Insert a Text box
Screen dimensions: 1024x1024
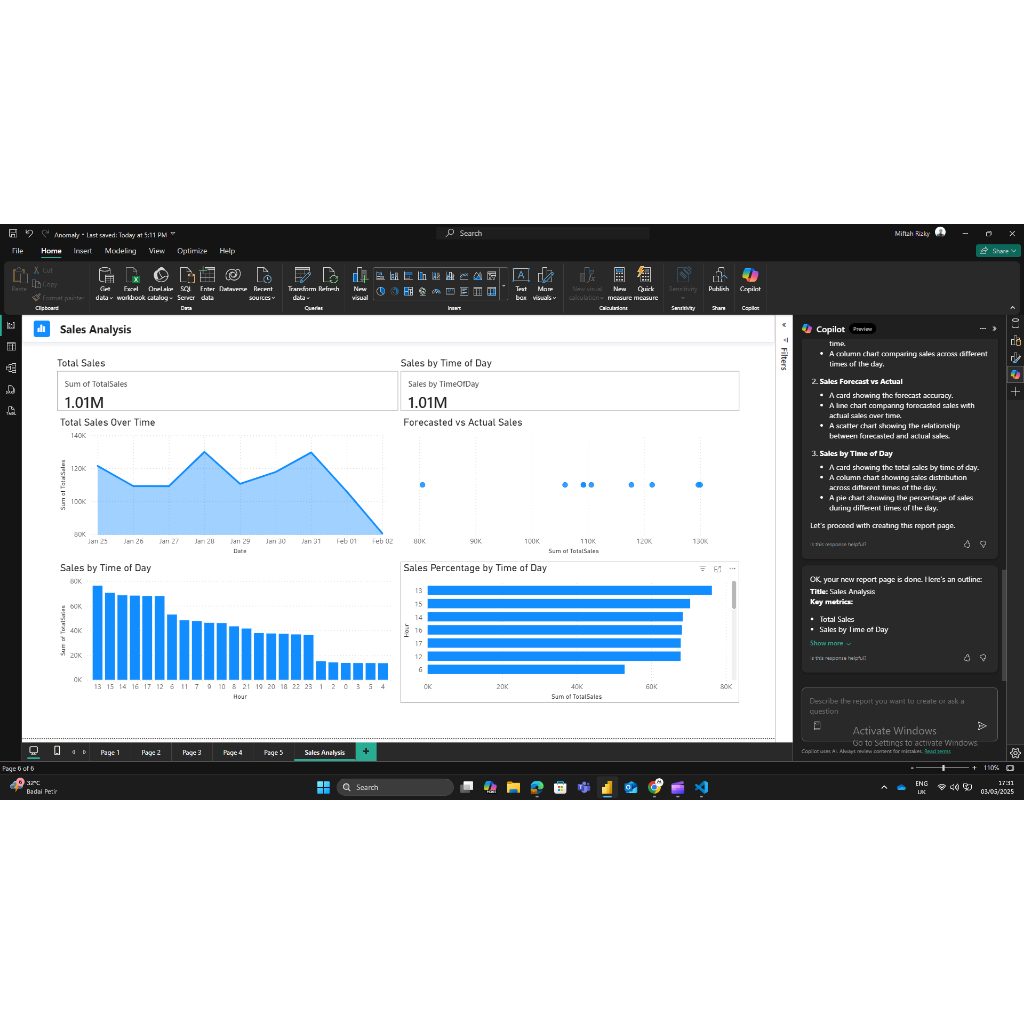pos(521,283)
